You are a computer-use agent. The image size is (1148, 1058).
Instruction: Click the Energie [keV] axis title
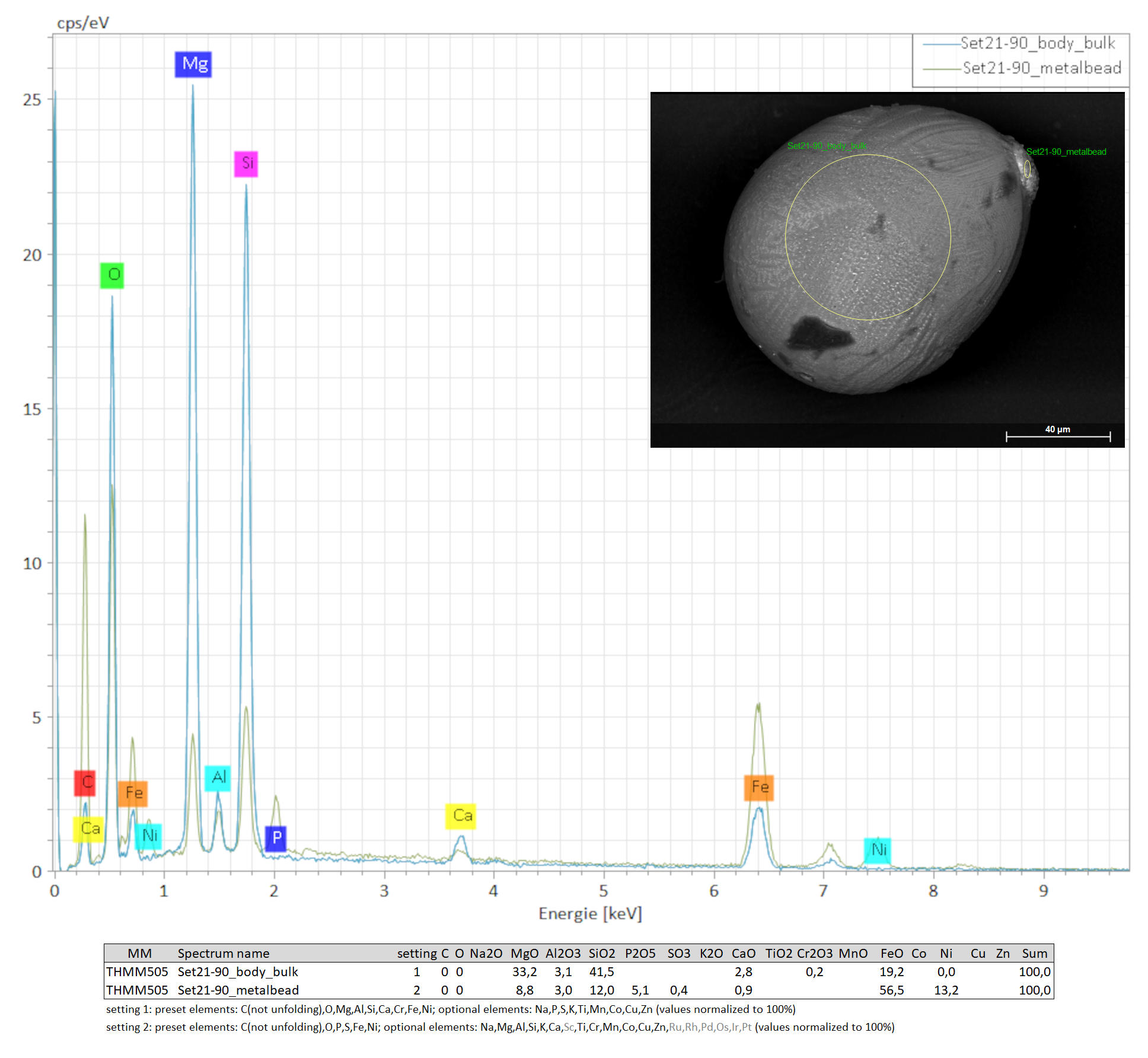(x=590, y=913)
